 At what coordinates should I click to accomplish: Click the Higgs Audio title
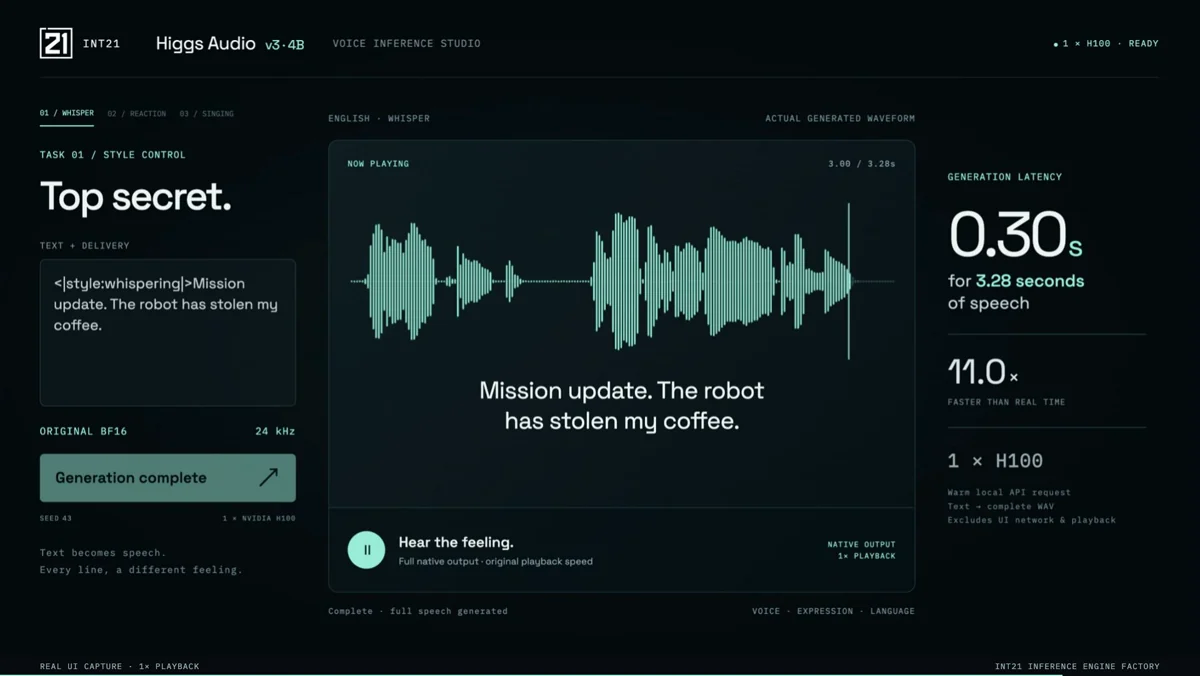tap(206, 44)
